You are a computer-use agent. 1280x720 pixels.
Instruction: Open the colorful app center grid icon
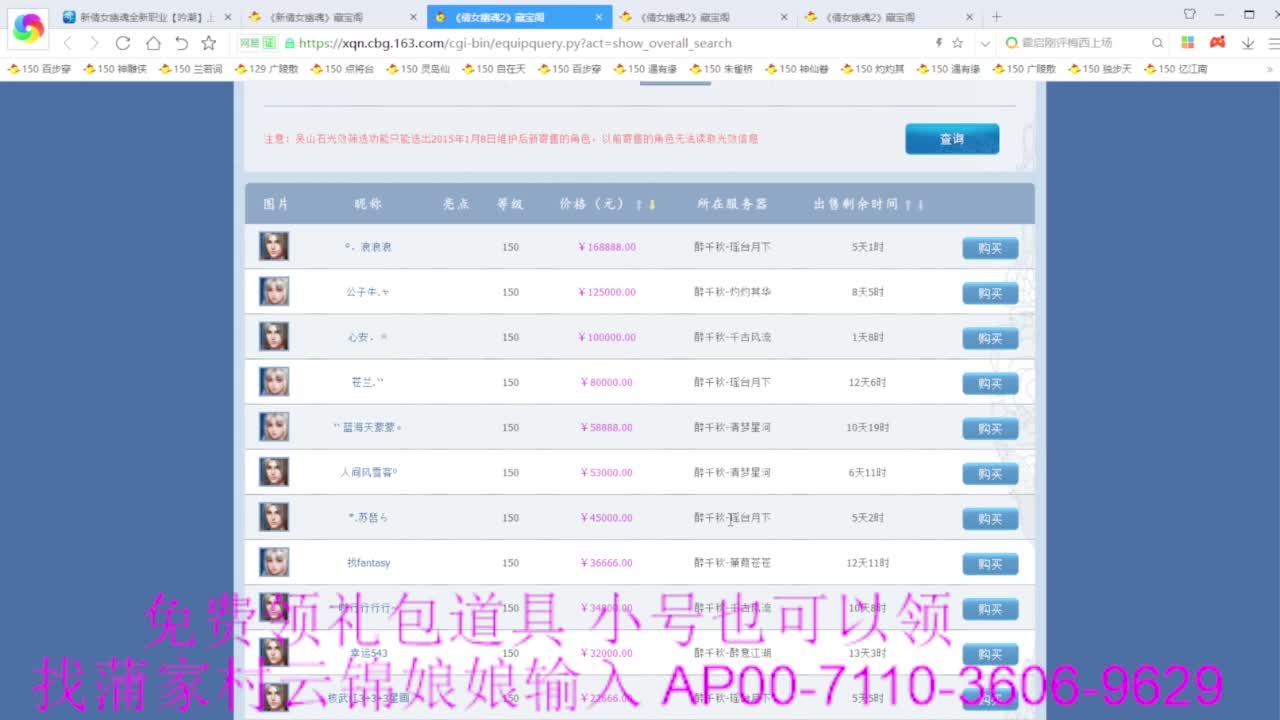click(1187, 42)
